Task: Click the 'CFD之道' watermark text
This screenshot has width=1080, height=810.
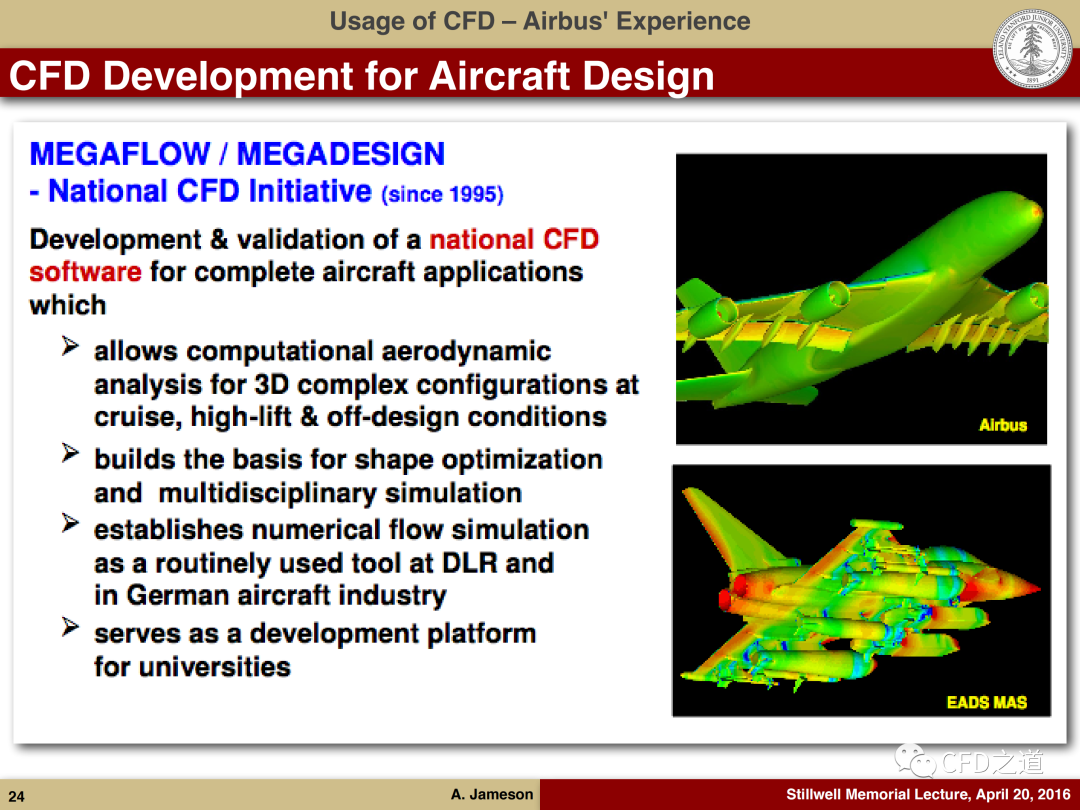Action: click(x=992, y=763)
